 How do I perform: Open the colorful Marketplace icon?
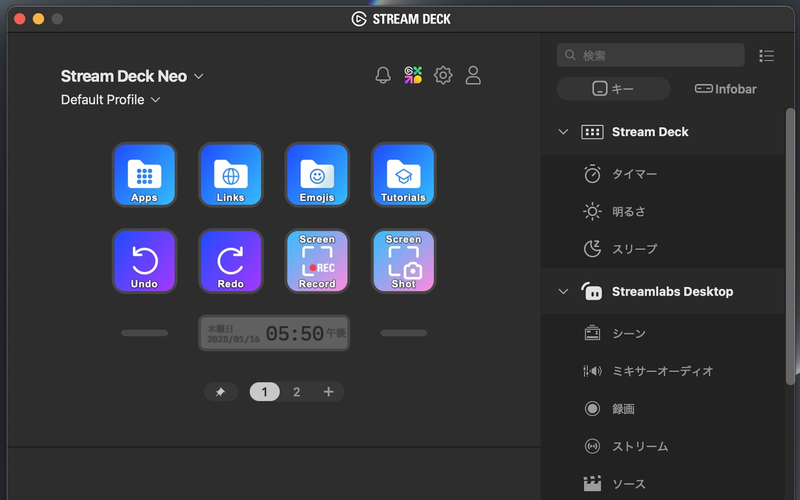coord(413,76)
